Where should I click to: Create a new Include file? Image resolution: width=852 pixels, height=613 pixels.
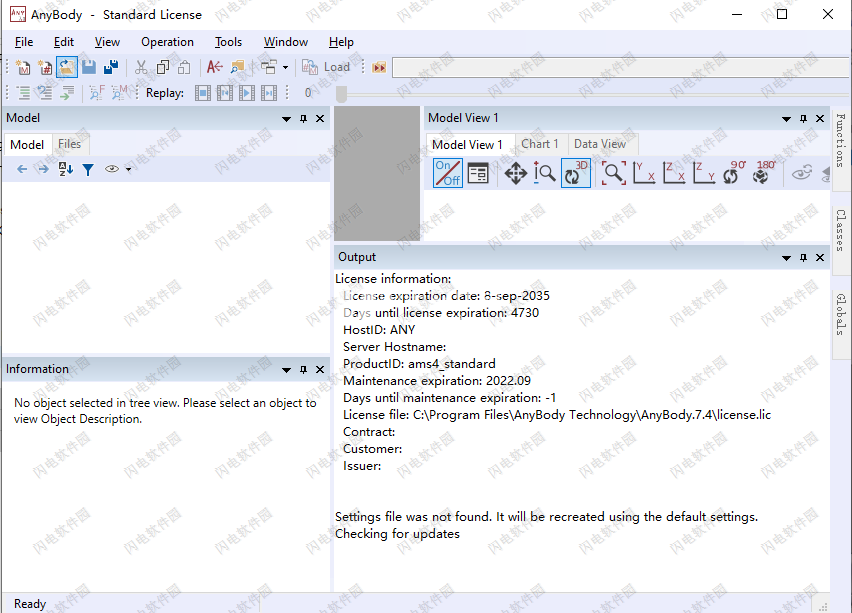[x=45, y=67]
